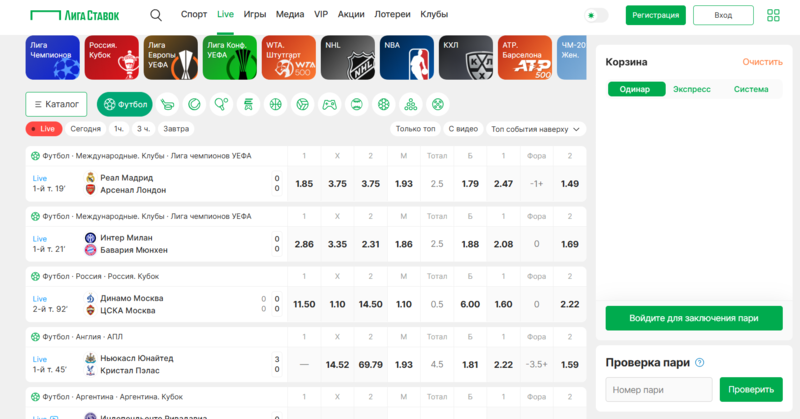Open the Лотереи menu item
This screenshot has width=800, height=419.
point(392,15)
